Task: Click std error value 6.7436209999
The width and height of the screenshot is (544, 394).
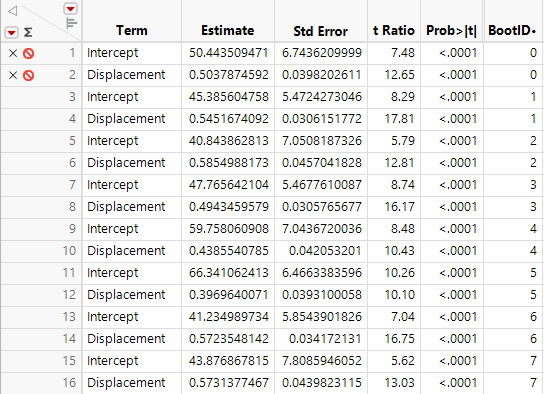Action: (322, 53)
